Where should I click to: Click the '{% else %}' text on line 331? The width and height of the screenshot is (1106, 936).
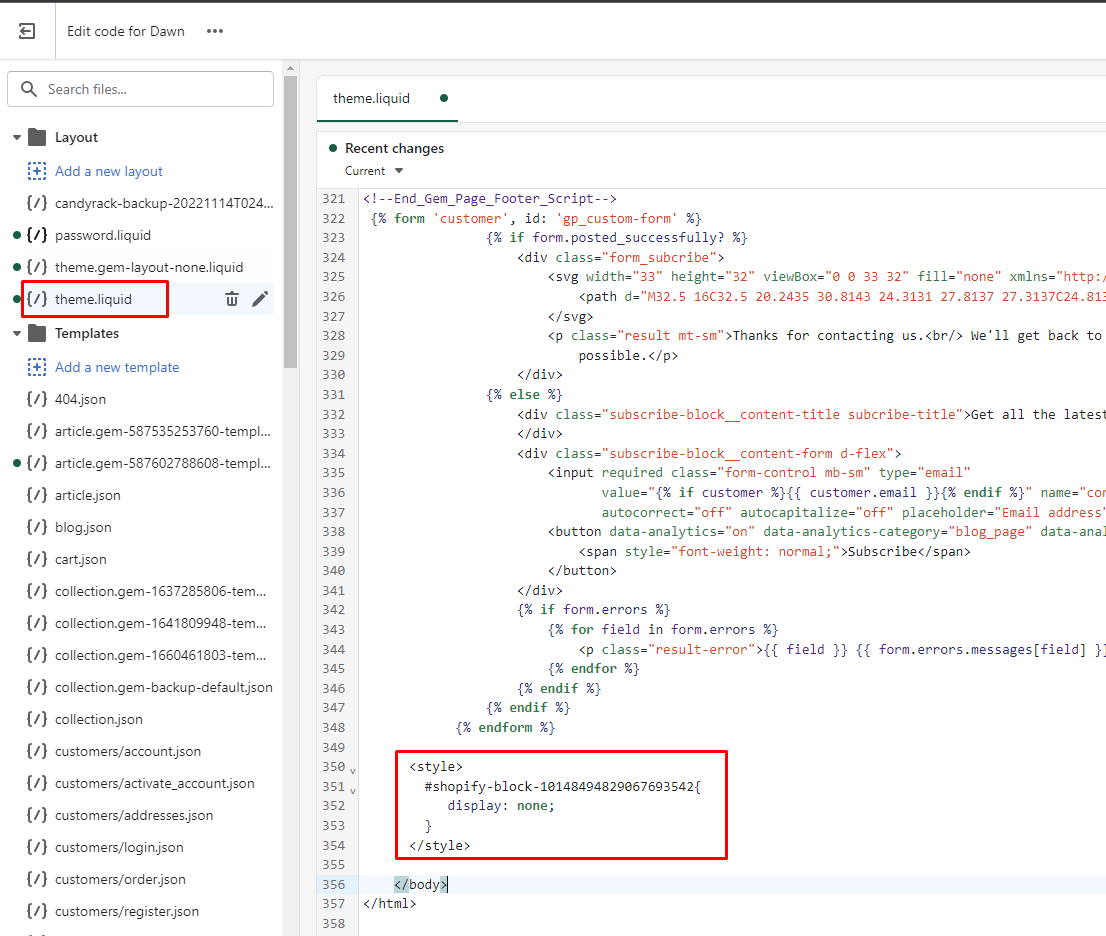[524, 395]
